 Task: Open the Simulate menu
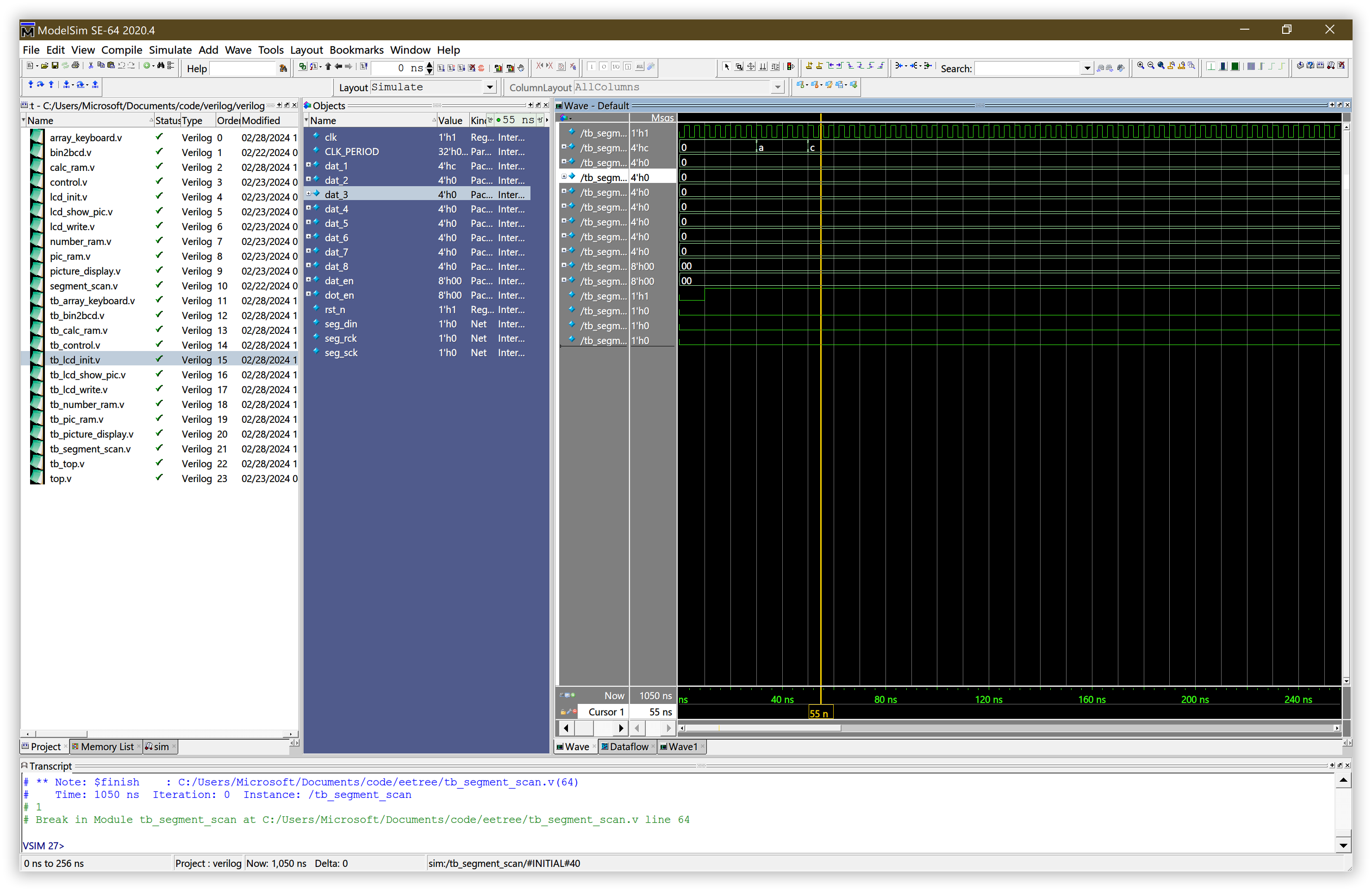[170, 50]
